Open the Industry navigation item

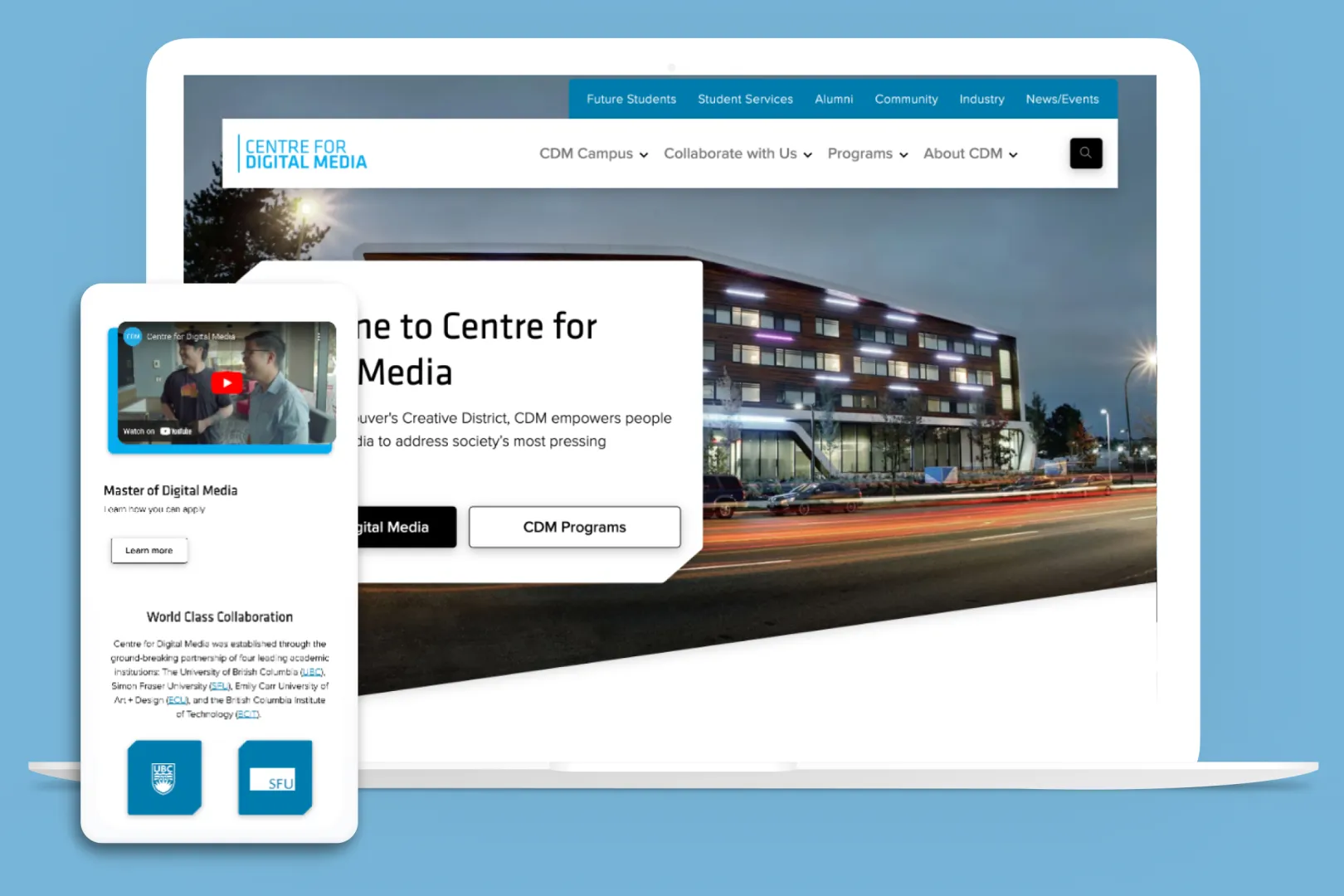tap(981, 99)
